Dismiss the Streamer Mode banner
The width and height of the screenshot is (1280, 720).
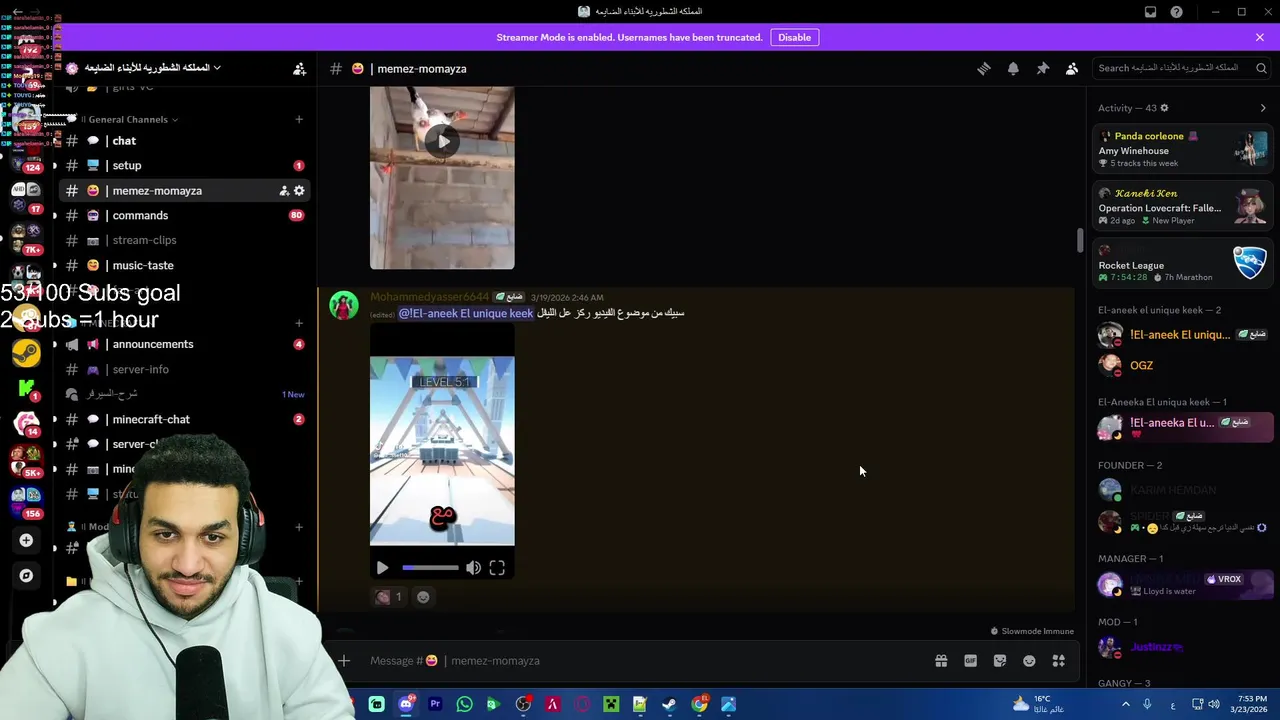1260,37
